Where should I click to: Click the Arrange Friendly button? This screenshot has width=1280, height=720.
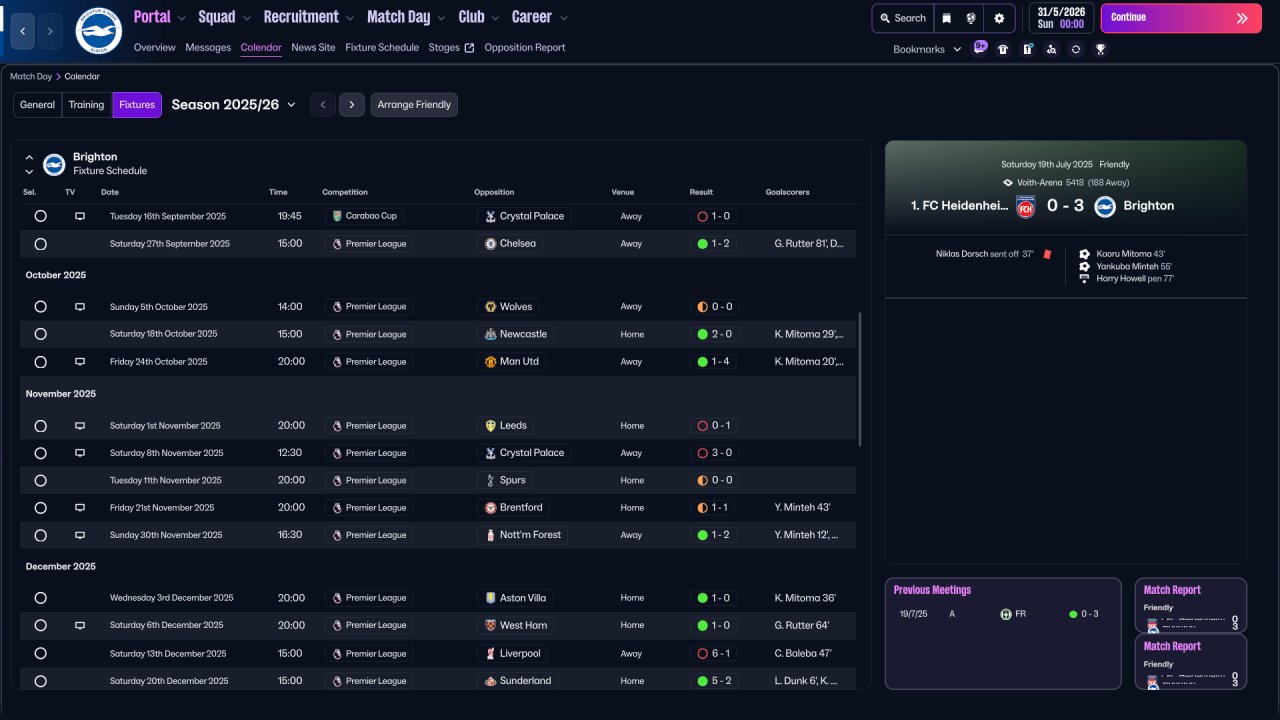click(414, 105)
